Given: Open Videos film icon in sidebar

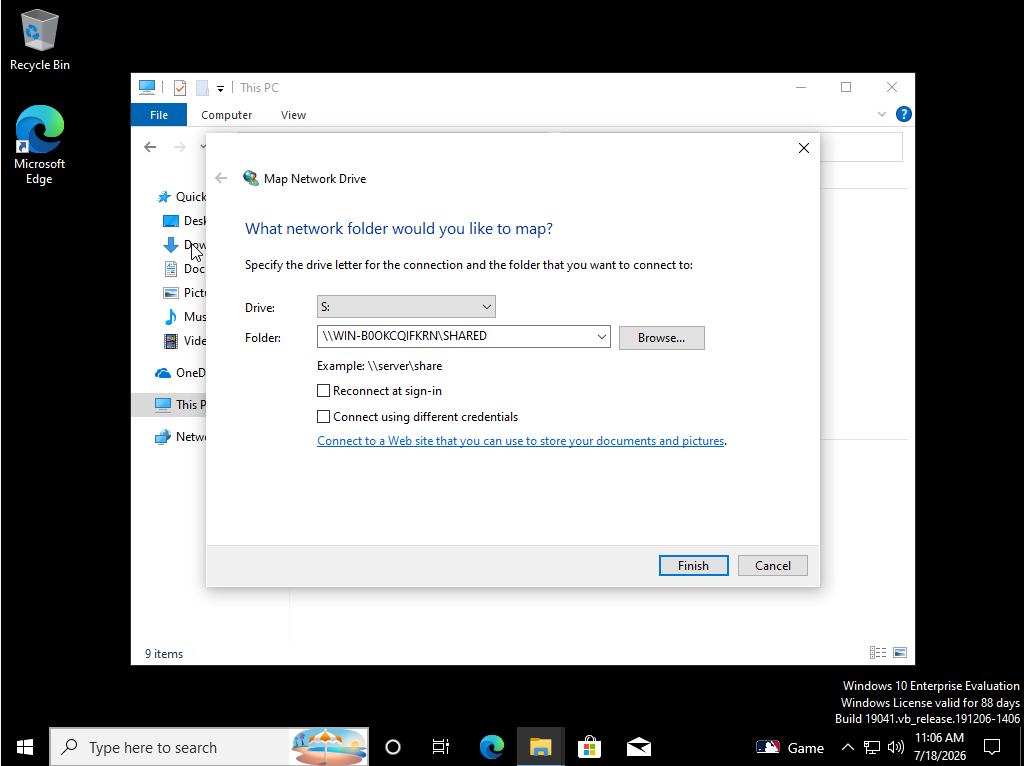Looking at the screenshot, I should pyautogui.click(x=170, y=340).
